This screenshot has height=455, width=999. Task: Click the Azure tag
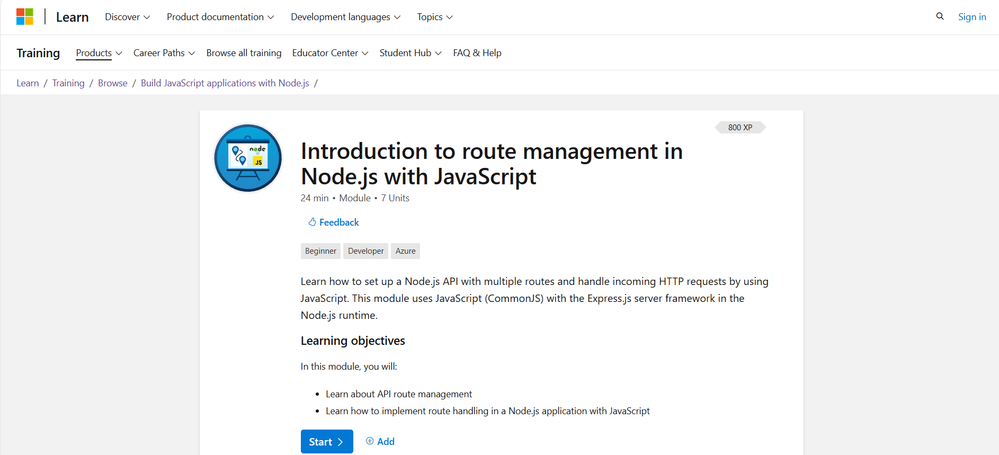point(405,251)
